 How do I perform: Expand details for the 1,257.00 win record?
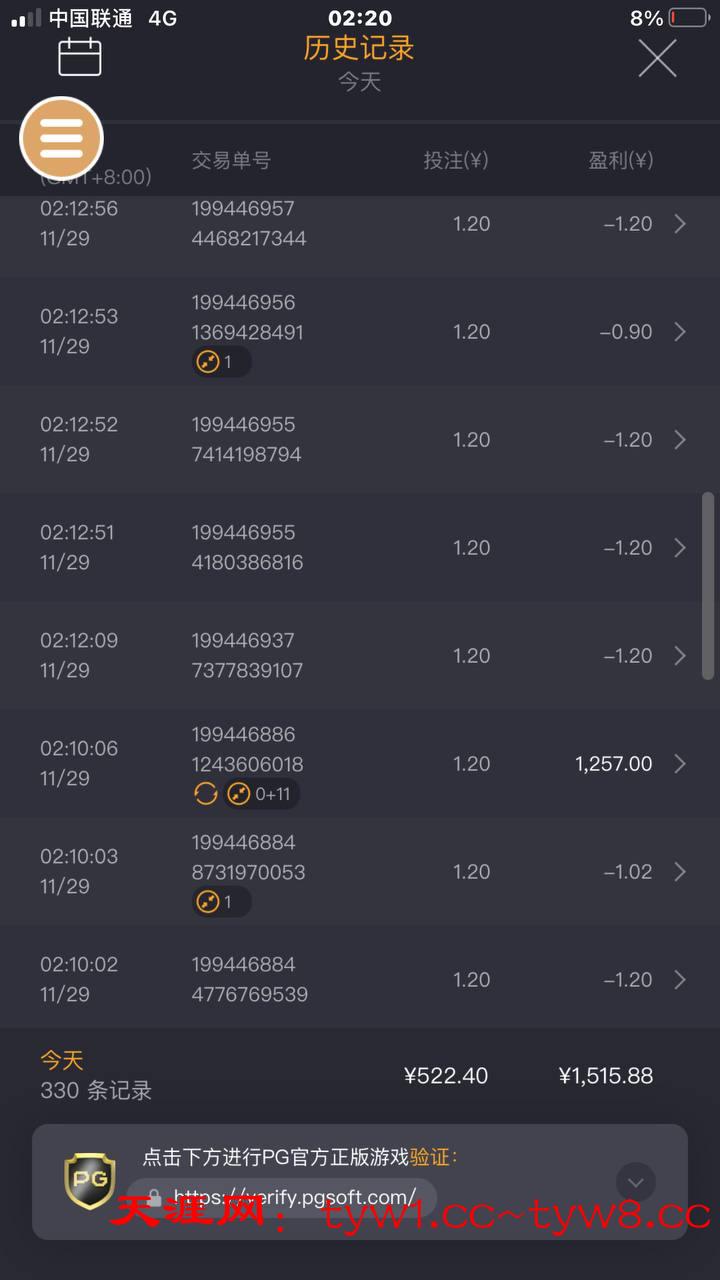click(x=680, y=764)
